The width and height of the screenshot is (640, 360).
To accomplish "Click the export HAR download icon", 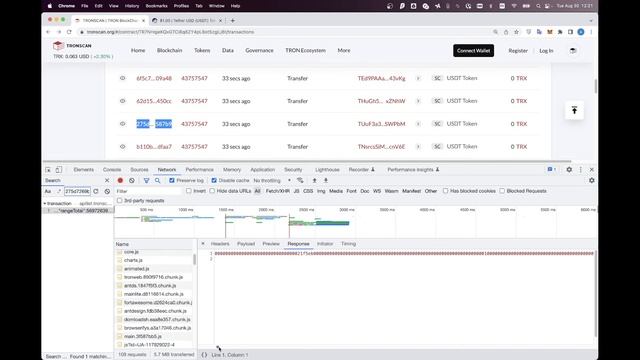I will click(x=326, y=180).
